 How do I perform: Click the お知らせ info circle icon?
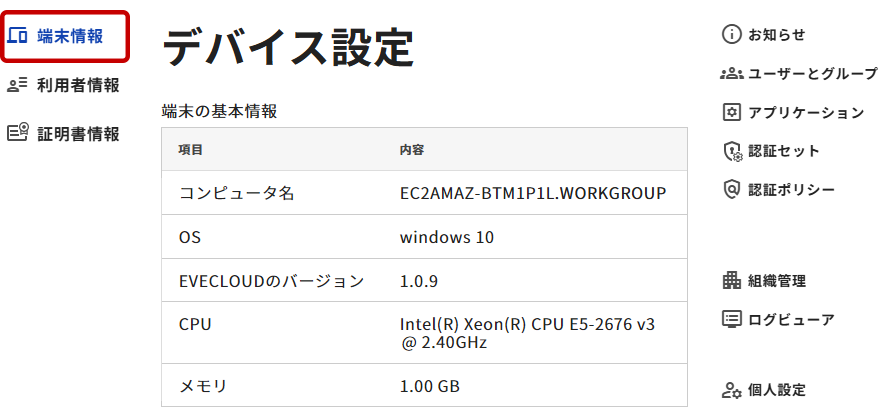pyautogui.click(x=731, y=35)
